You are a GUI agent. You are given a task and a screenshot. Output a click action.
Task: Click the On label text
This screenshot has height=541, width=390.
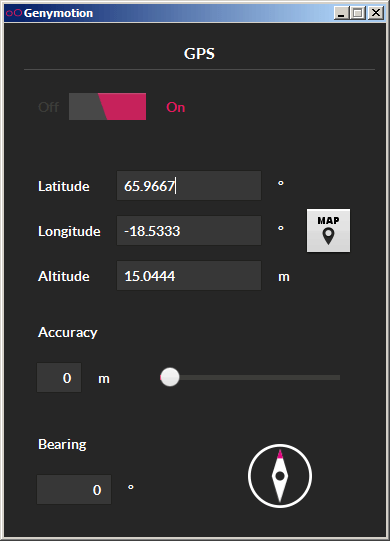coord(176,107)
